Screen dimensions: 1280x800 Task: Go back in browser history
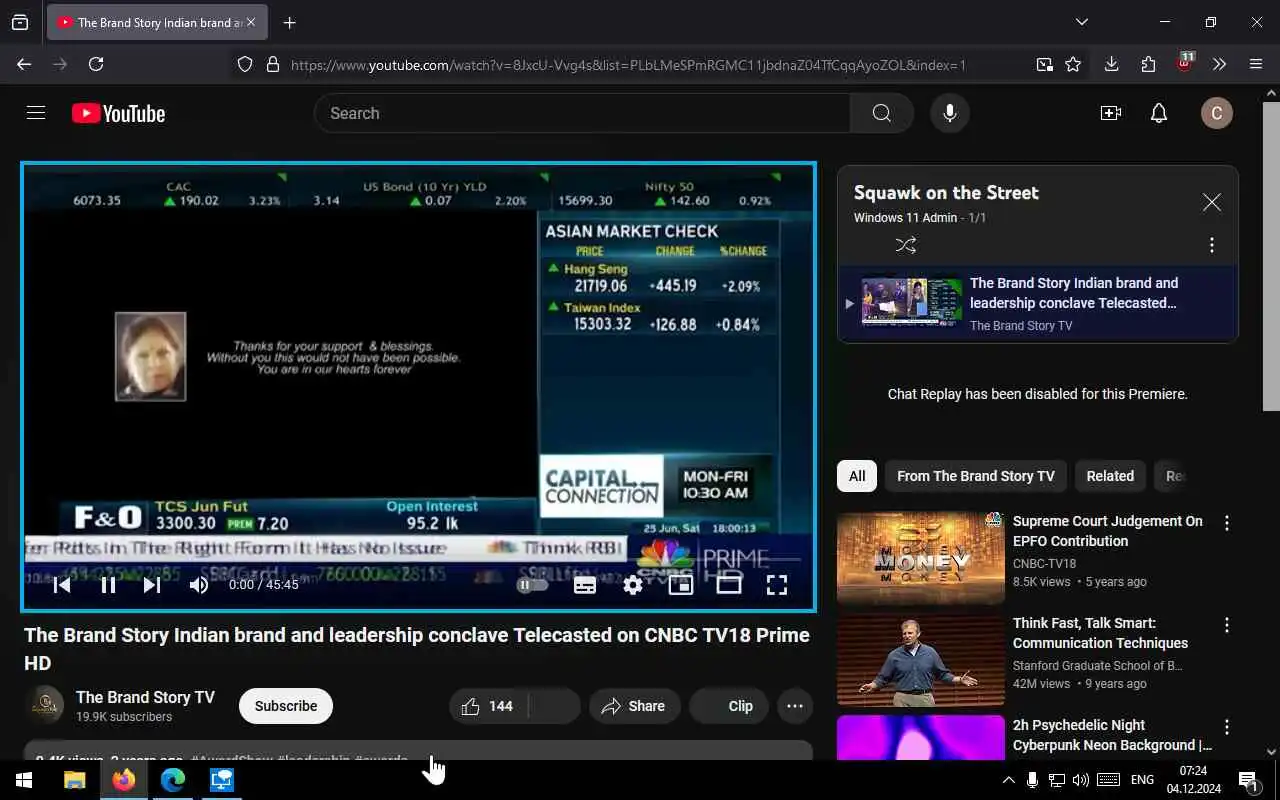(24, 64)
